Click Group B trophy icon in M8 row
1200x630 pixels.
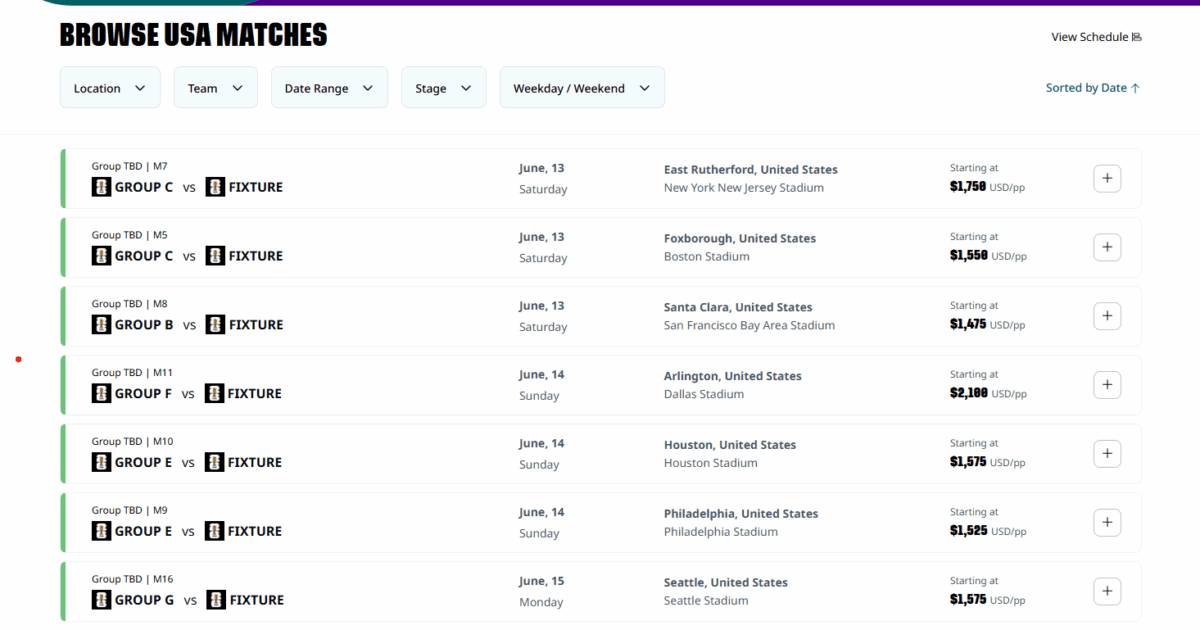101,325
